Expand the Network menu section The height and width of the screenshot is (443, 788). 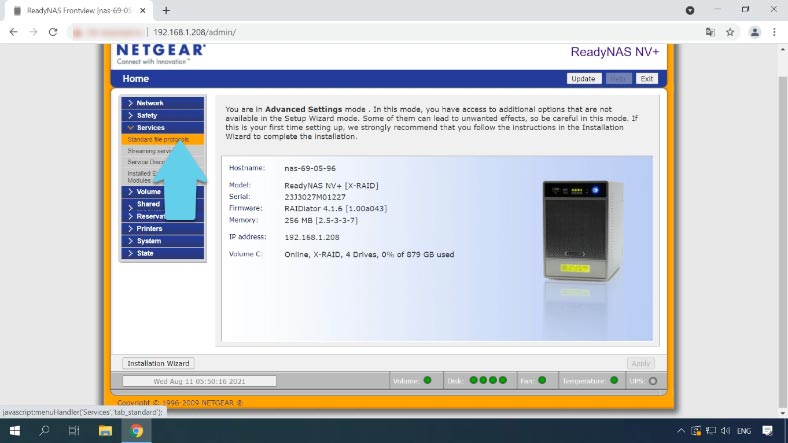pyautogui.click(x=163, y=103)
